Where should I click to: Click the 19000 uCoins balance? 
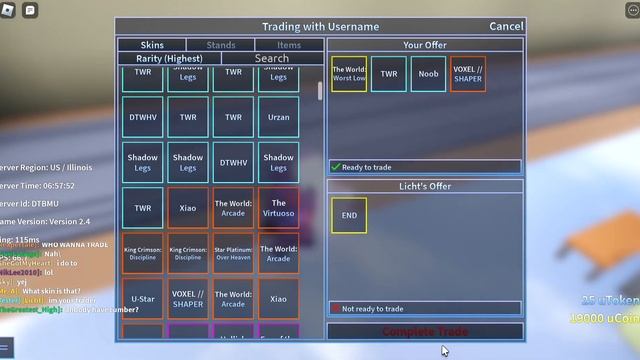(605, 318)
